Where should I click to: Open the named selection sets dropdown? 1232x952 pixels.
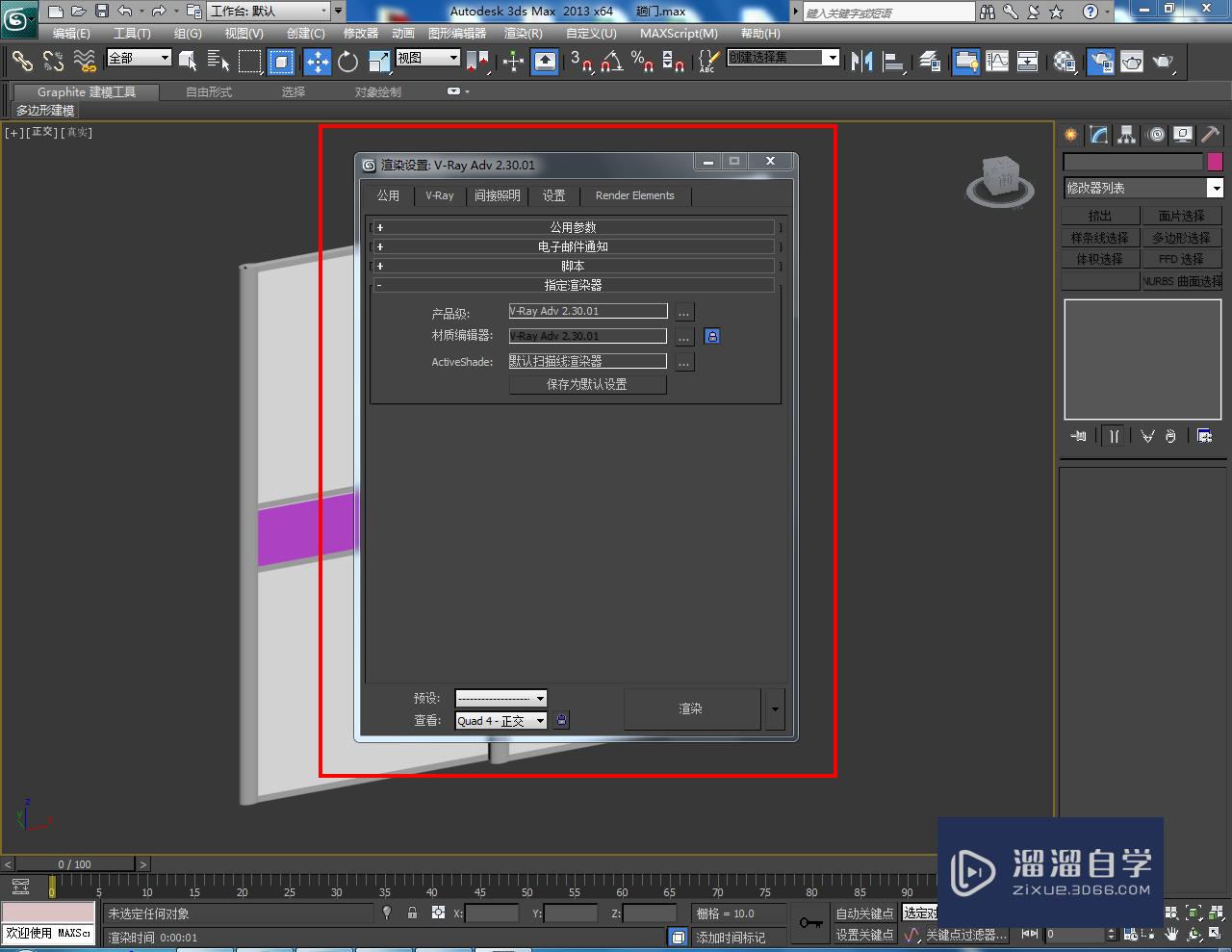[x=783, y=58]
